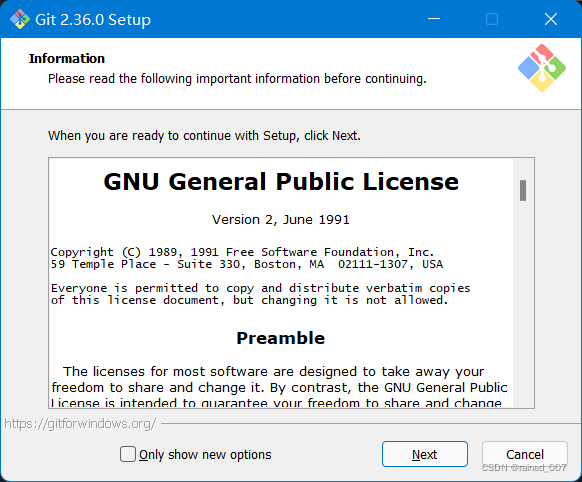Close the Git Setup window
This screenshot has height=482, width=582.
click(x=551, y=19)
